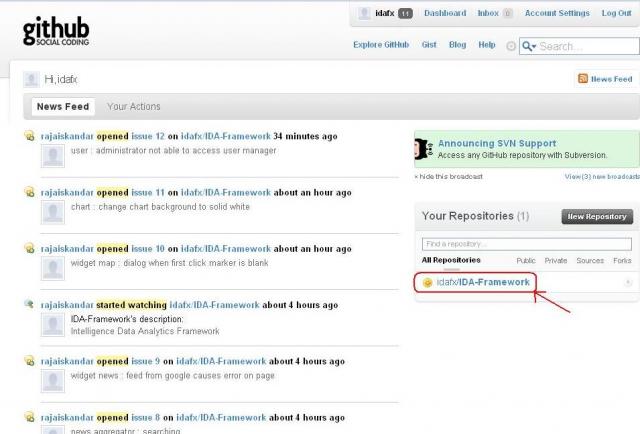Viewport: 640px width, 434px height.
Task: Open idafx/IDA-Framework link in started watching entry
Action: 214,305
